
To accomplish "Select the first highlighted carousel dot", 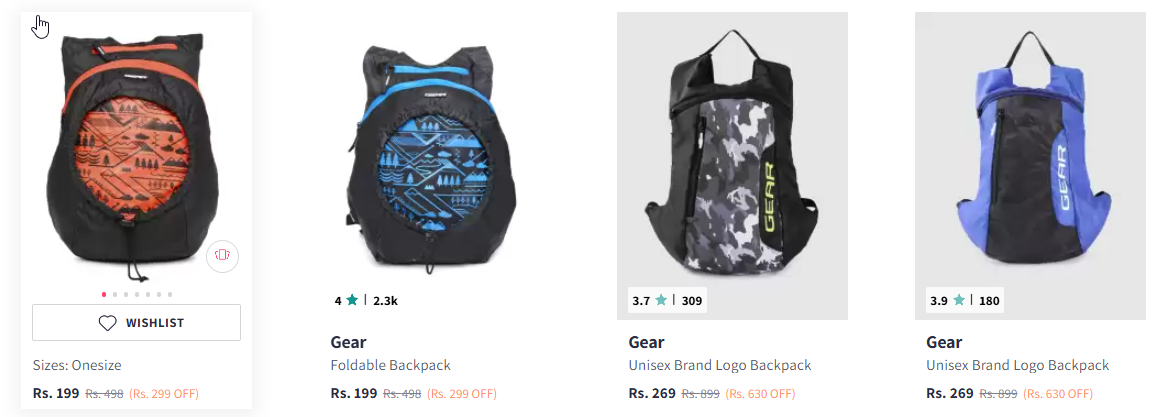I will 104,294.
